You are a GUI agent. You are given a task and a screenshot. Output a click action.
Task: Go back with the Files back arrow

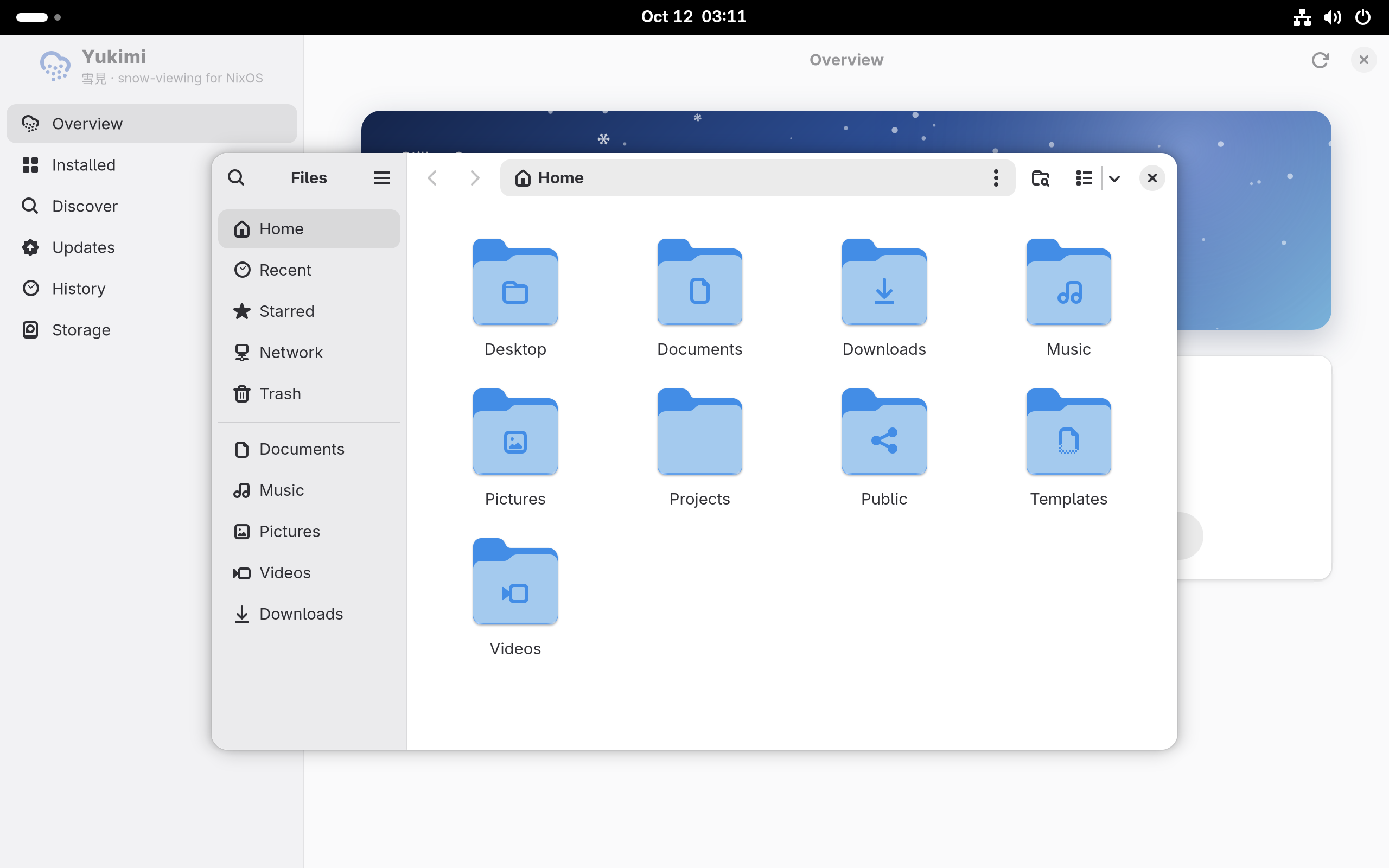(432, 178)
